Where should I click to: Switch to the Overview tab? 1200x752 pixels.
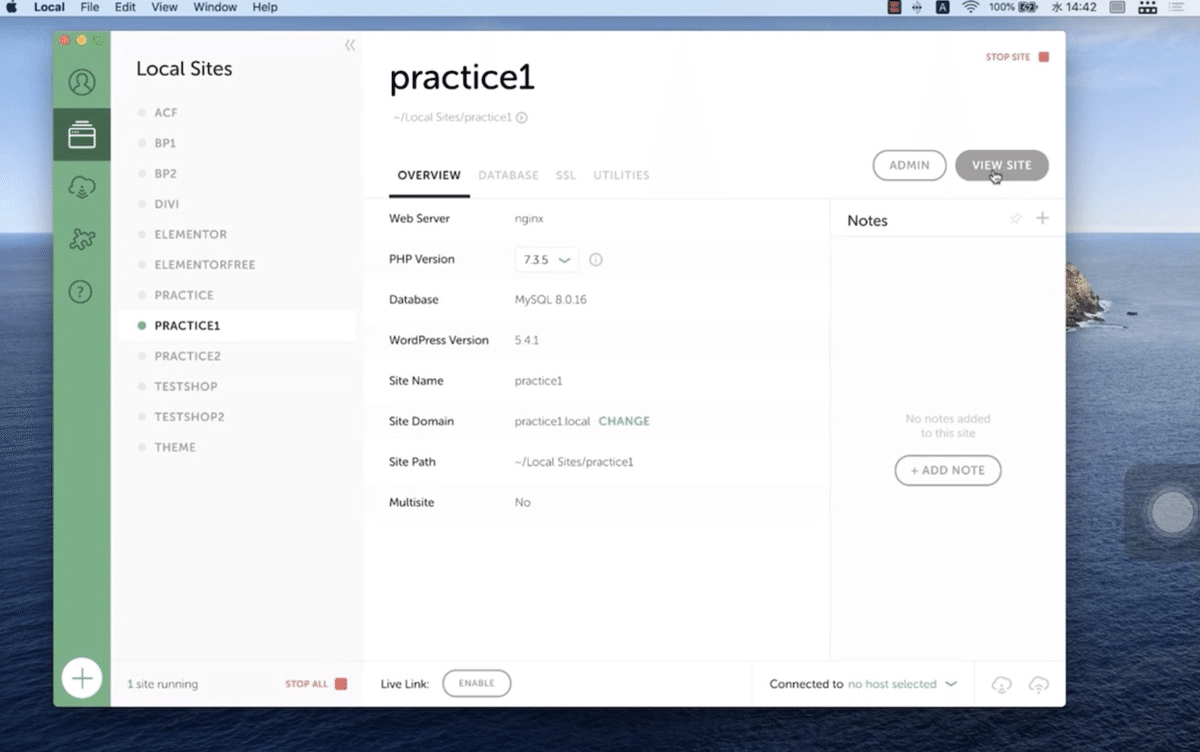coord(429,176)
